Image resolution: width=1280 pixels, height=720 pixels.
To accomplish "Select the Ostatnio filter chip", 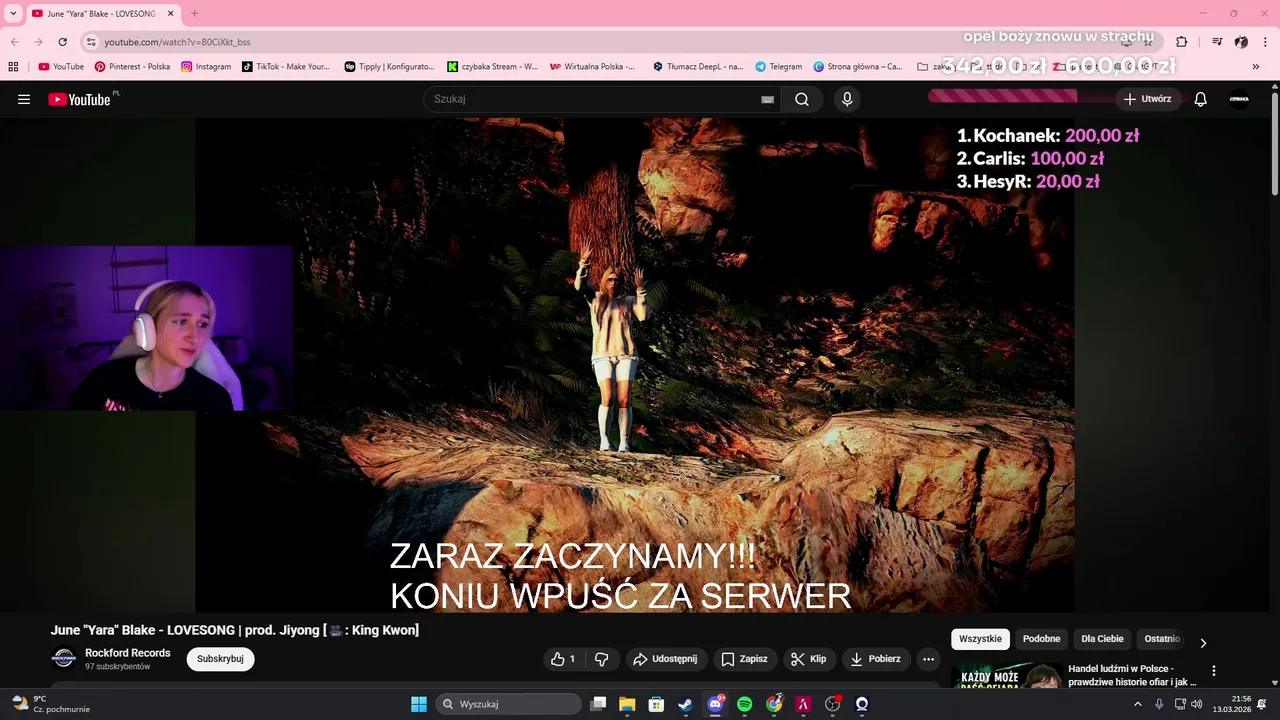I will tap(1162, 639).
